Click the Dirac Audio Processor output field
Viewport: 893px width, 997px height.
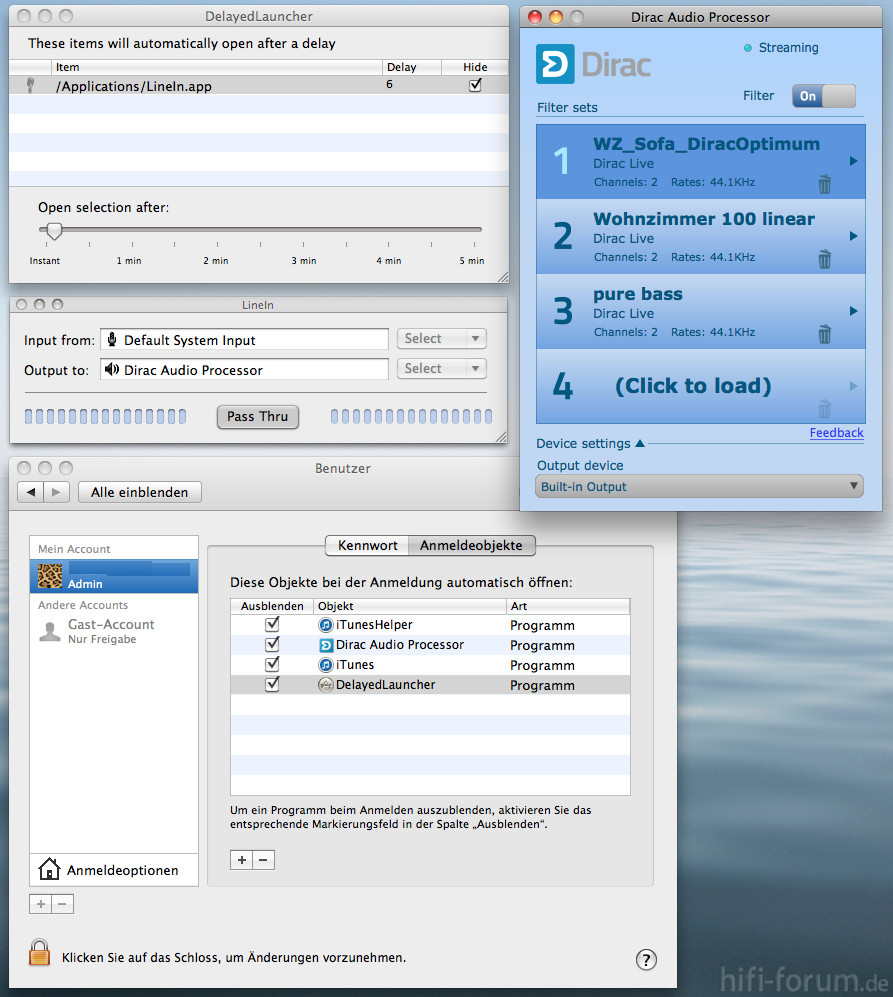point(244,369)
